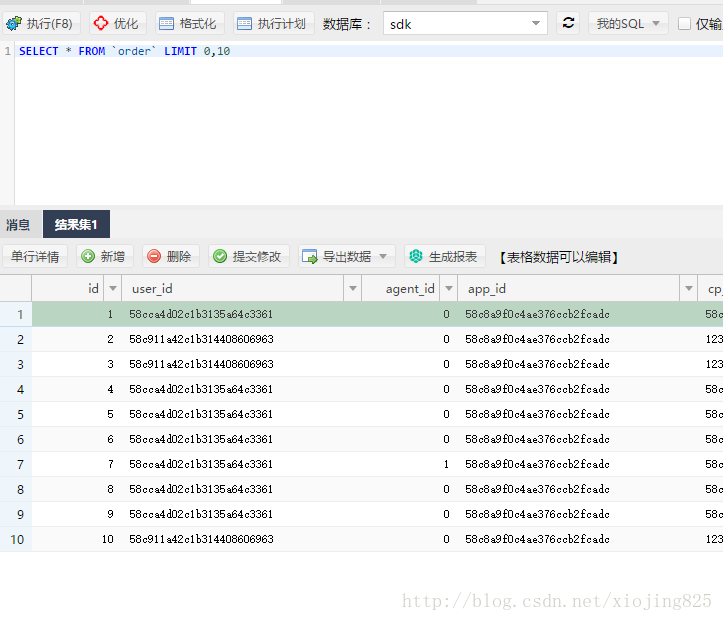Click 删除 to delete a row
This screenshot has height=621, width=723.
(x=171, y=256)
